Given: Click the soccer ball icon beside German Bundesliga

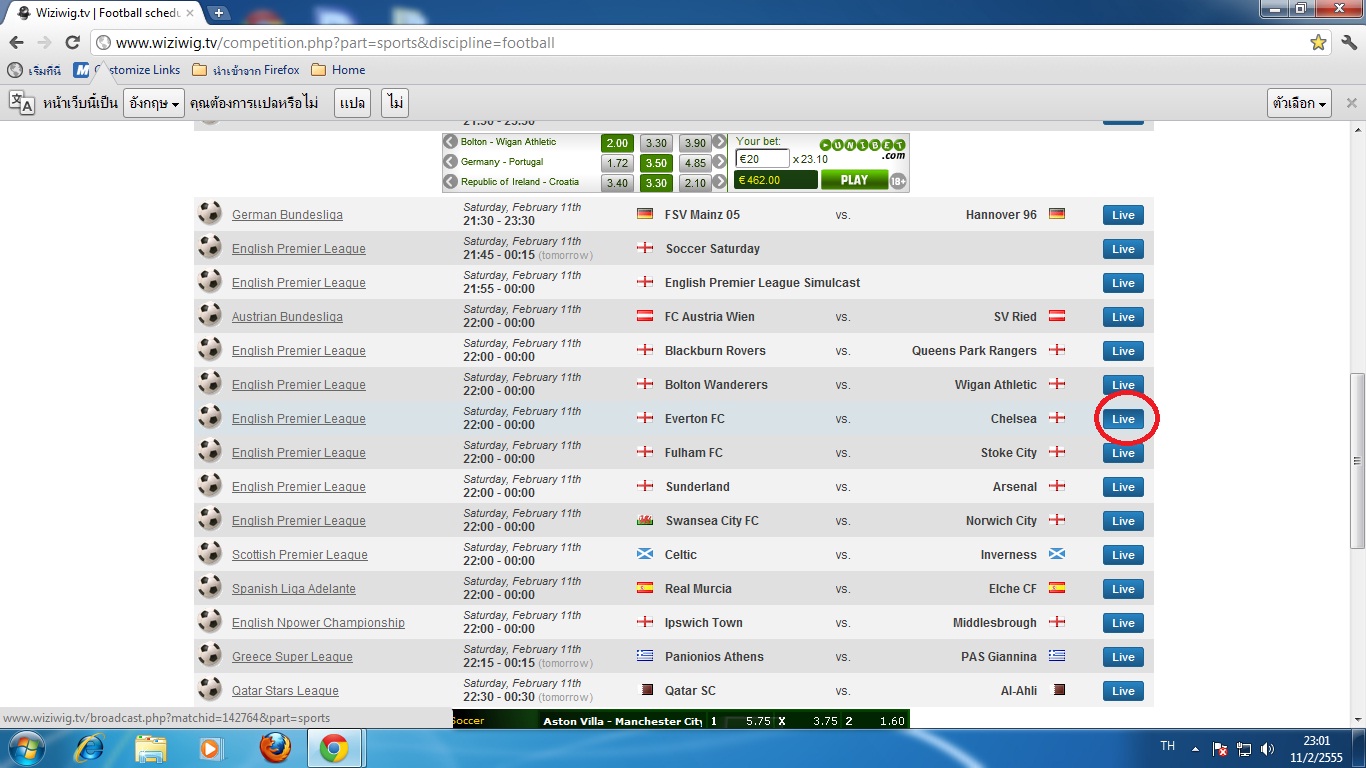Looking at the screenshot, I should (210, 214).
